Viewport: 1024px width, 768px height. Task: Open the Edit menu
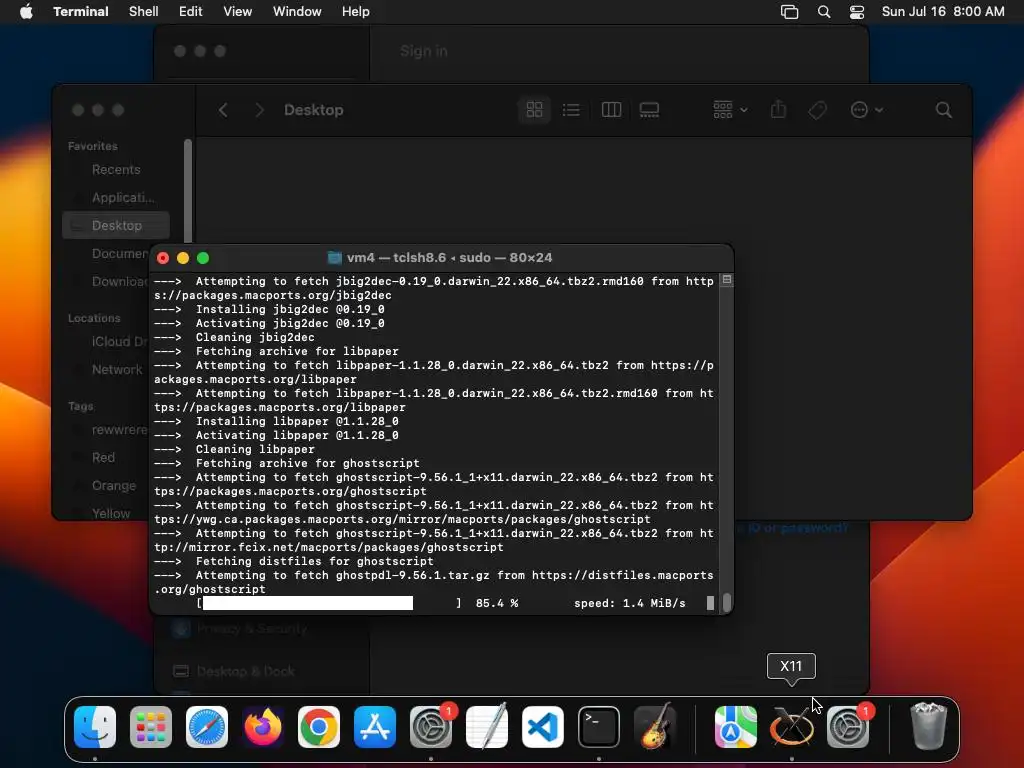coord(191,12)
